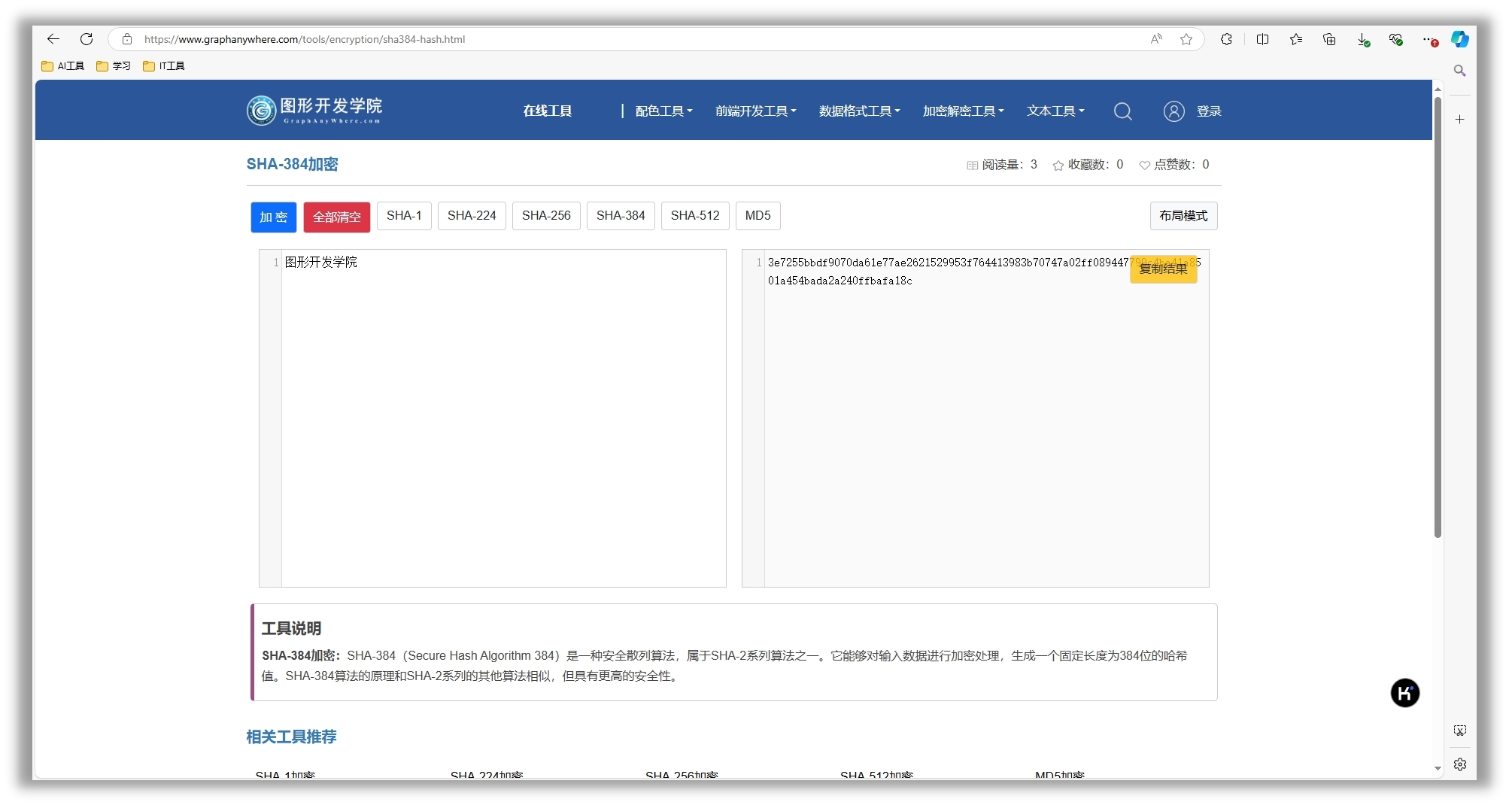The image size is (1512, 805).
Task: Click the like heart beside 点赞数
Action: pyautogui.click(x=1144, y=166)
